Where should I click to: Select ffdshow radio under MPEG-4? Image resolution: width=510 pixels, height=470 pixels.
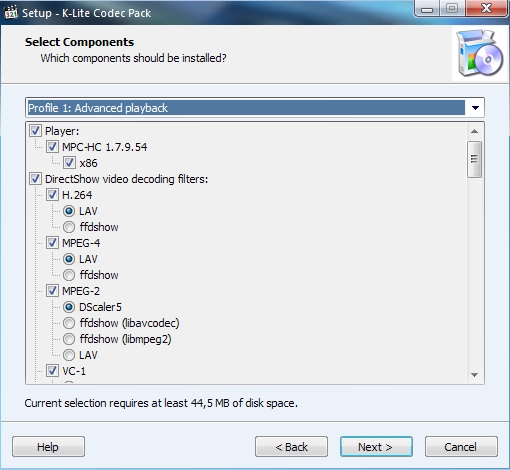(69, 275)
